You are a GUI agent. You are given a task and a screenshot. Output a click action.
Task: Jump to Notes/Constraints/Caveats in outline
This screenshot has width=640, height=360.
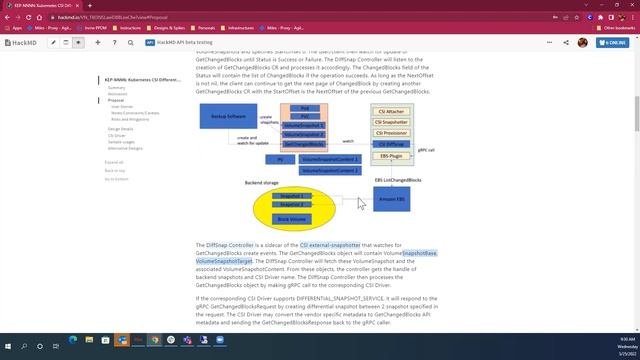(x=135, y=113)
